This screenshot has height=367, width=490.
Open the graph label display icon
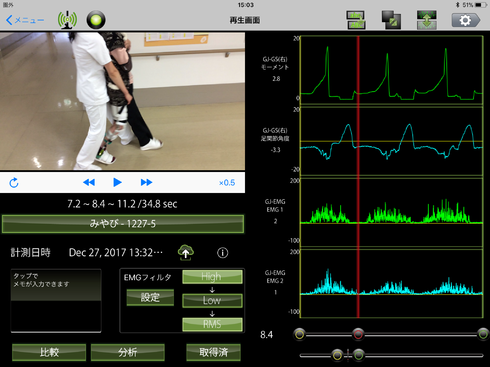point(356,20)
